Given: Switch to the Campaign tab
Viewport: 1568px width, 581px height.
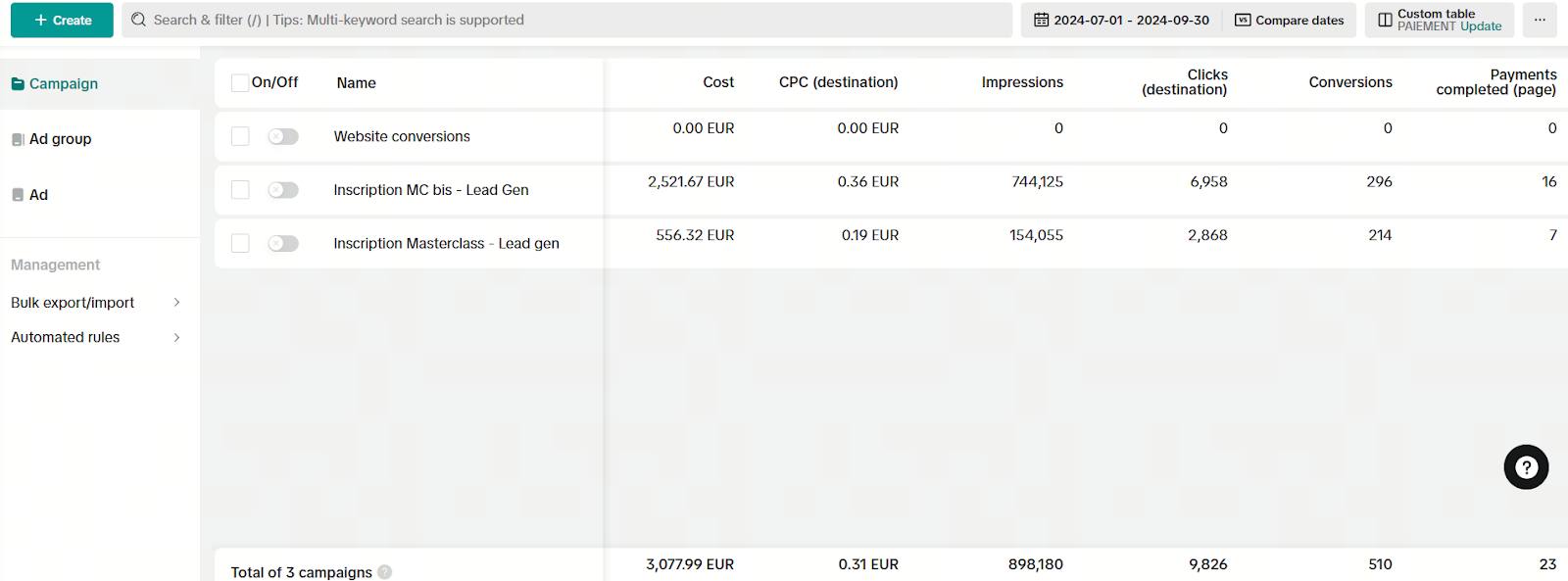Looking at the screenshot, I should pyautogui.click(x=64, y=84).
